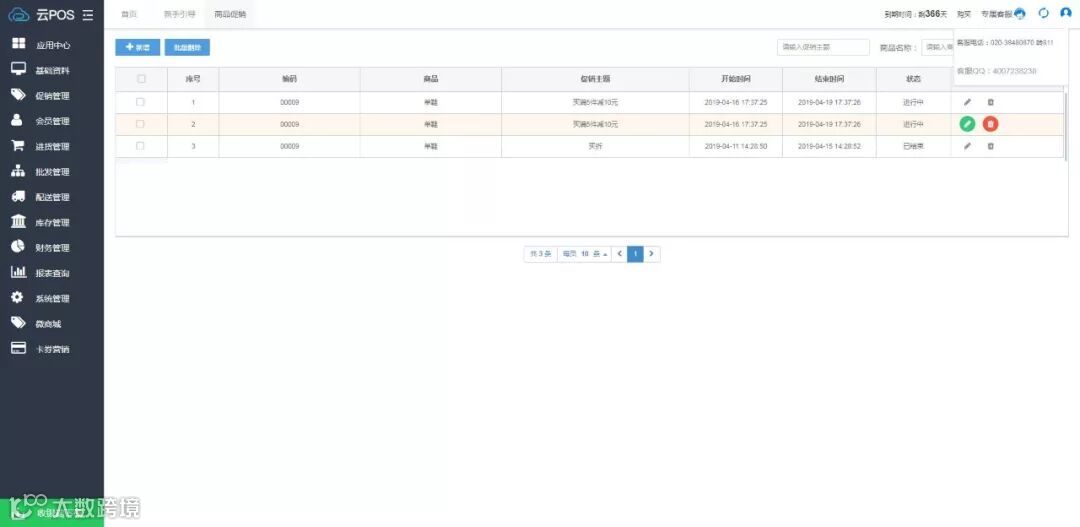Viewport: 1080px width, 527px height.
Task: Click the 批量删除 button
Action: (x=187, y=48)
